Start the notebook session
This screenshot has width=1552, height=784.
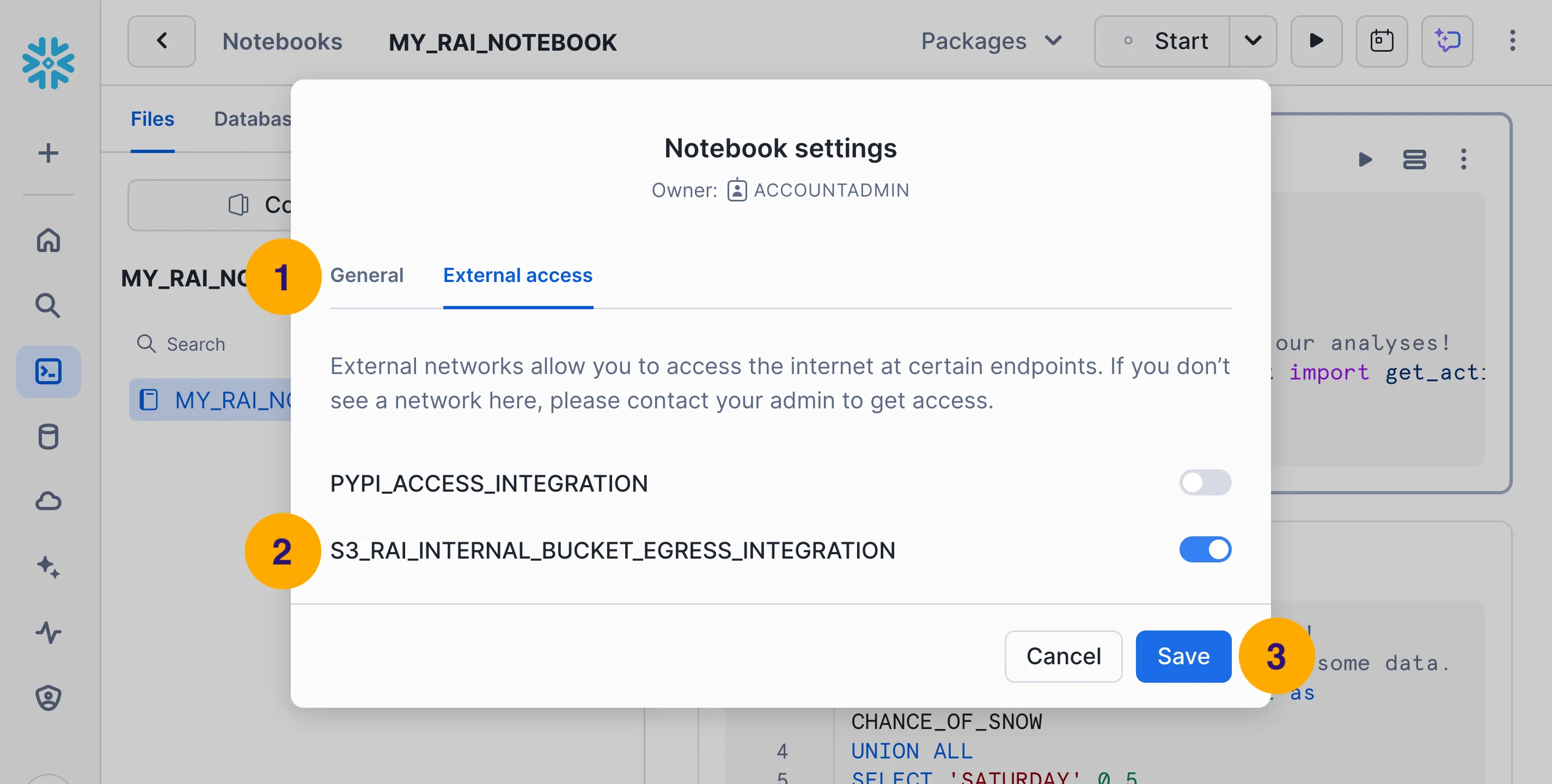click(1162, 41)
